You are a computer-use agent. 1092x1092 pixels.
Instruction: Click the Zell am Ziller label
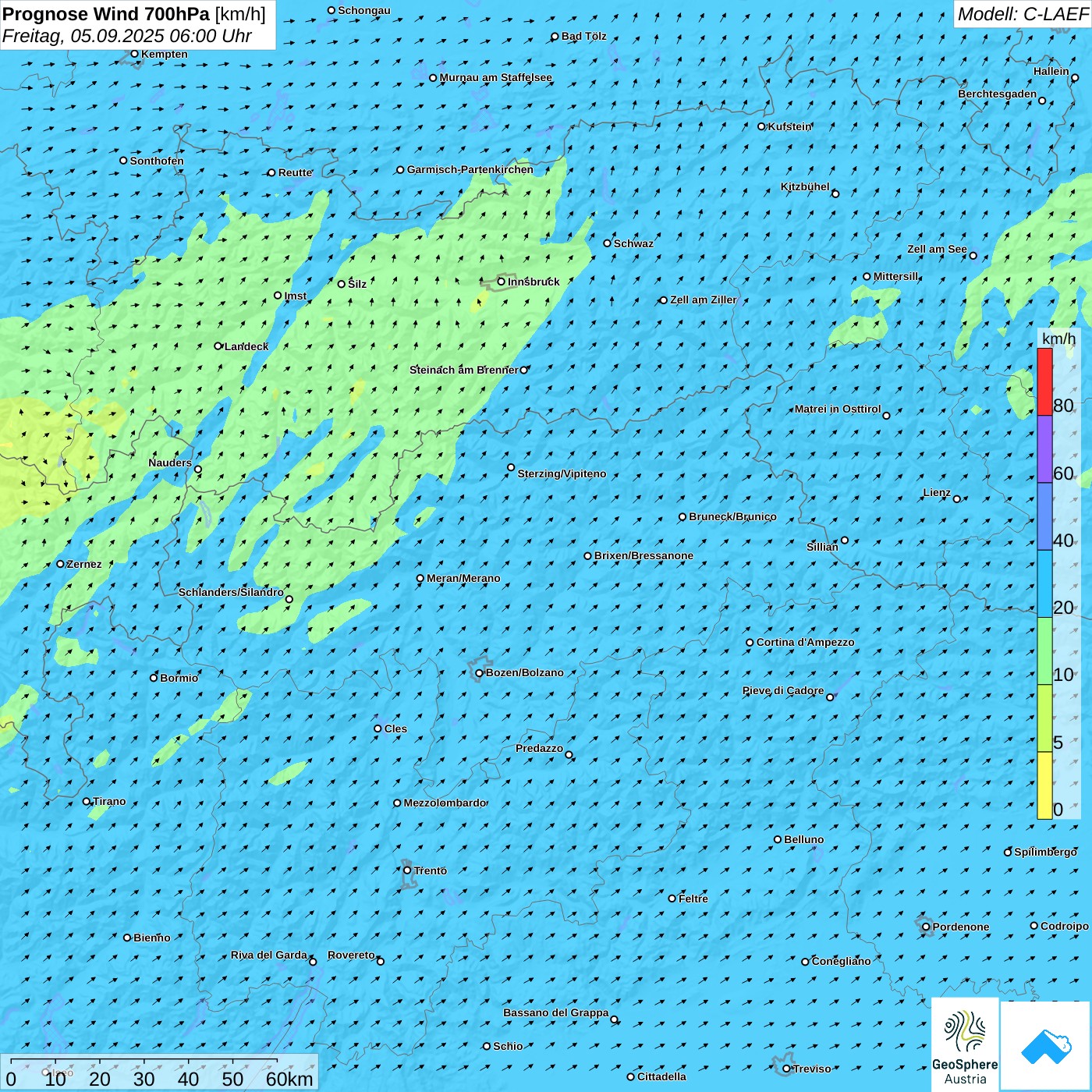(703, 300)
